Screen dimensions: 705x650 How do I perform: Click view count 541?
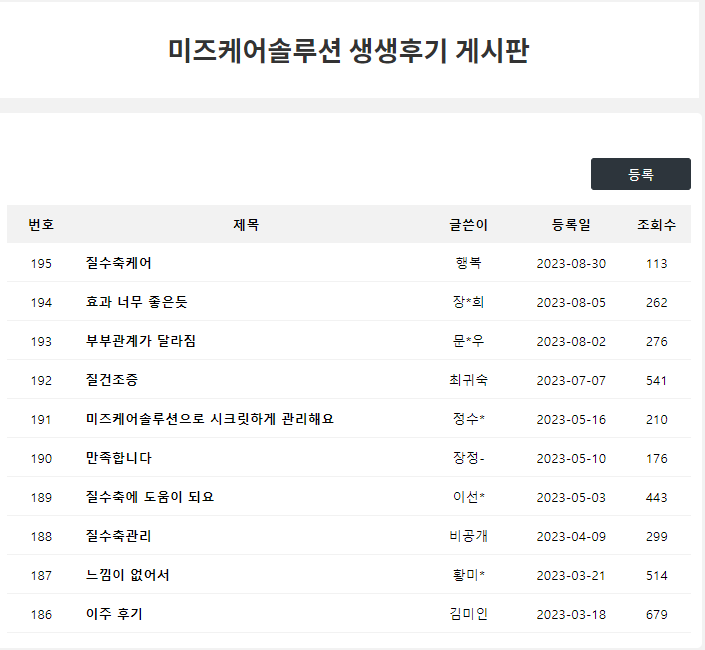(x=656, y=381)
